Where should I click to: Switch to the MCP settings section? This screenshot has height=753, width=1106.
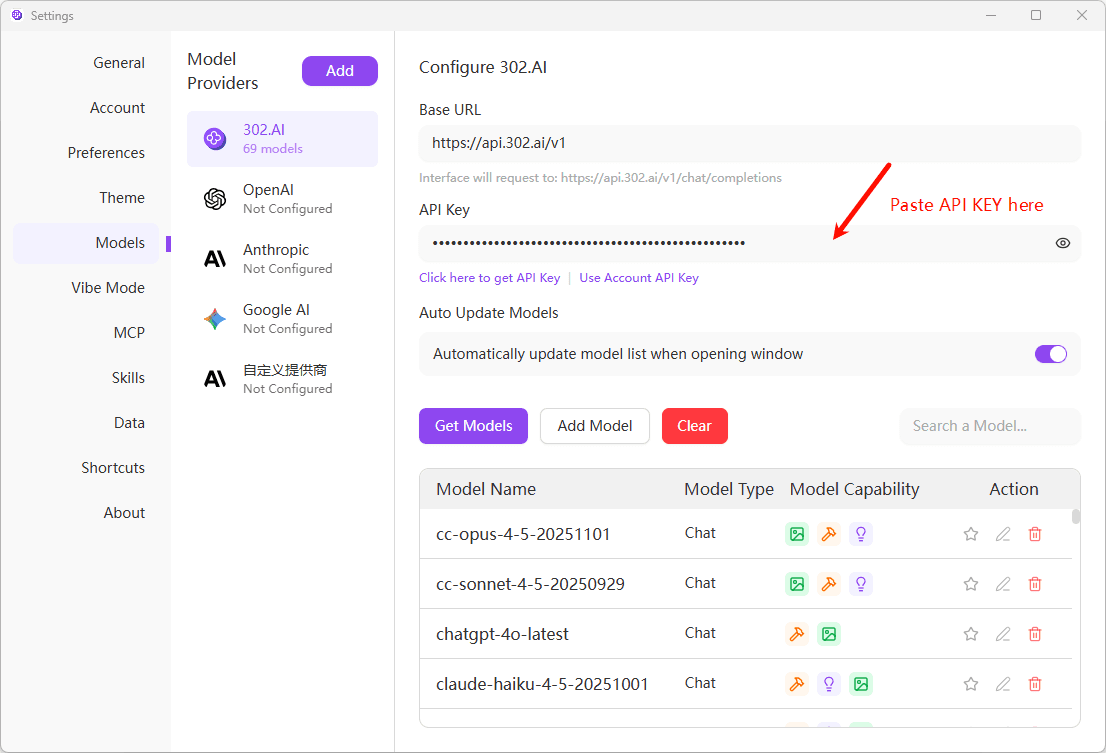click(x=129, y=332)
